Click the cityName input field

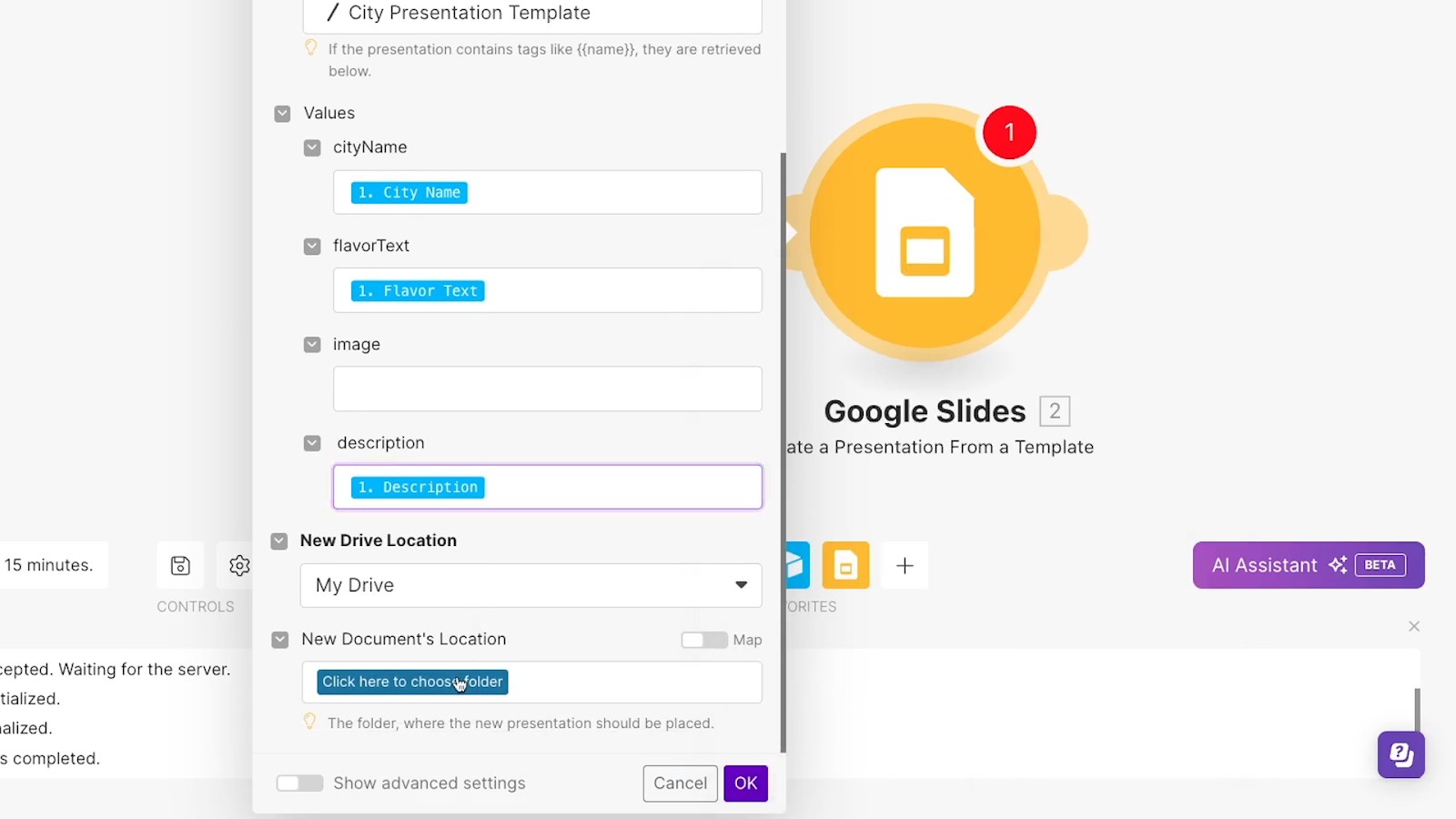tap(548, 192)
